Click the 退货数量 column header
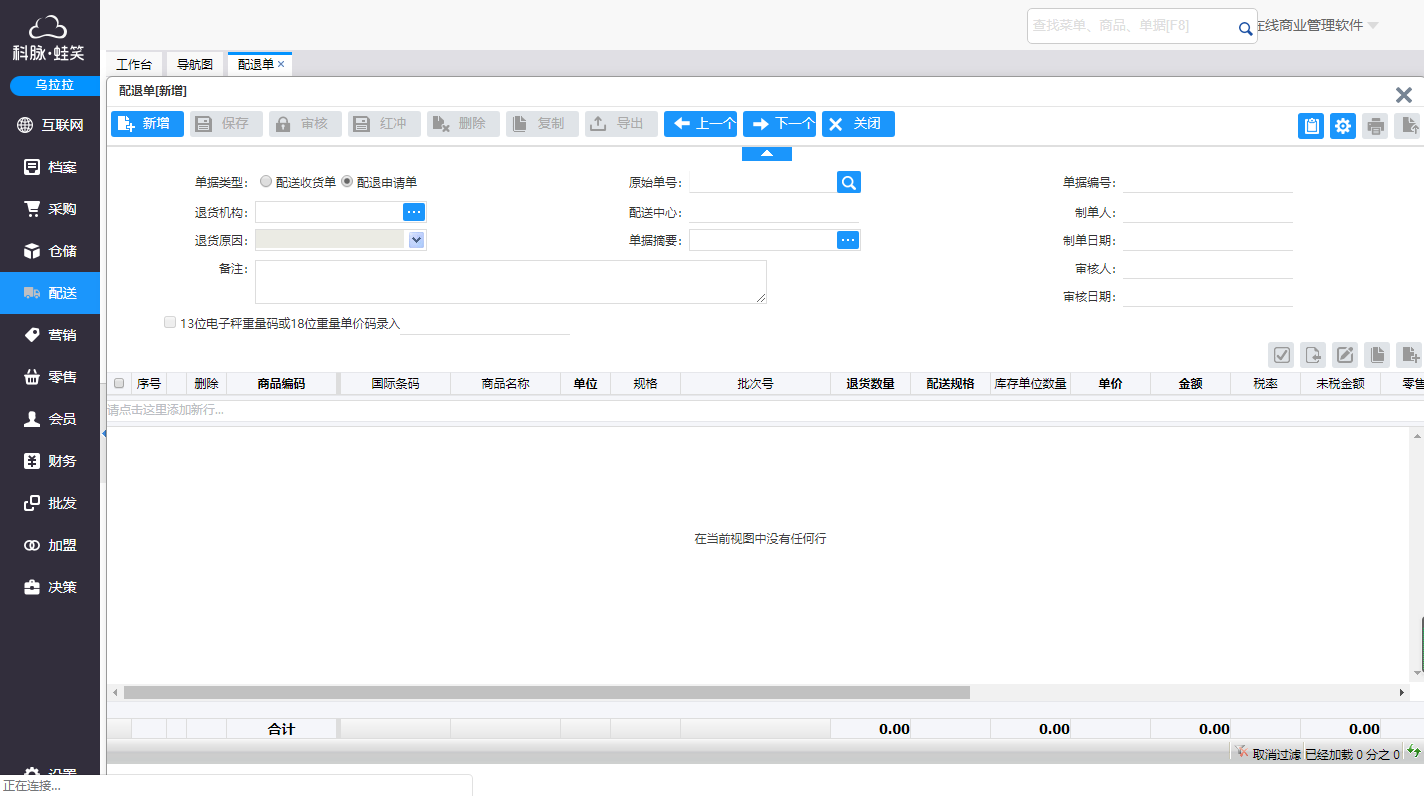This screenshot has width=1424, height=796. [870, 383]
